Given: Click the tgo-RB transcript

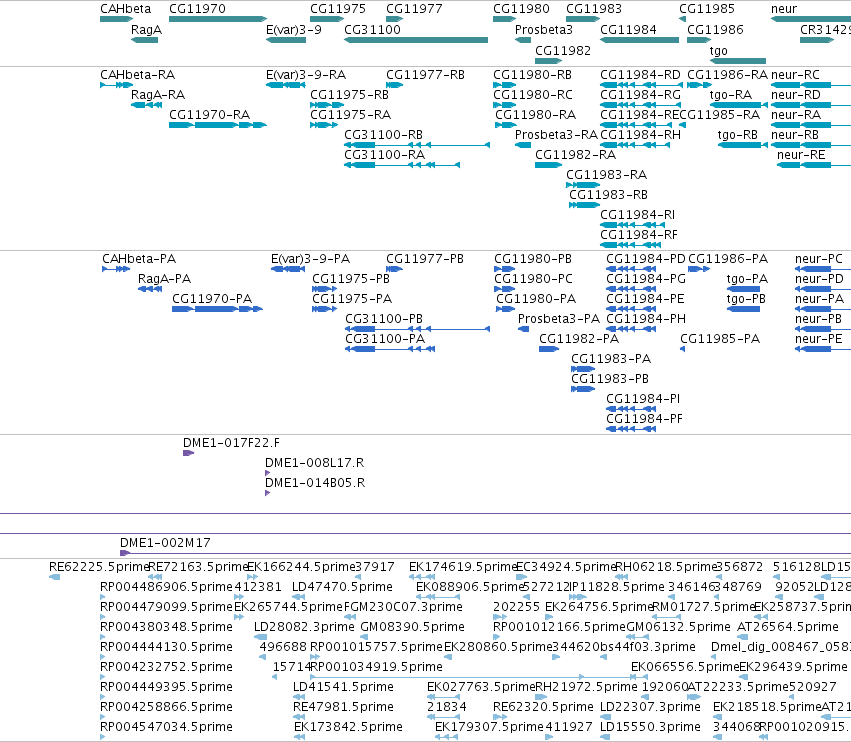Looking at the screenshot, I should (x=742, y=145).
